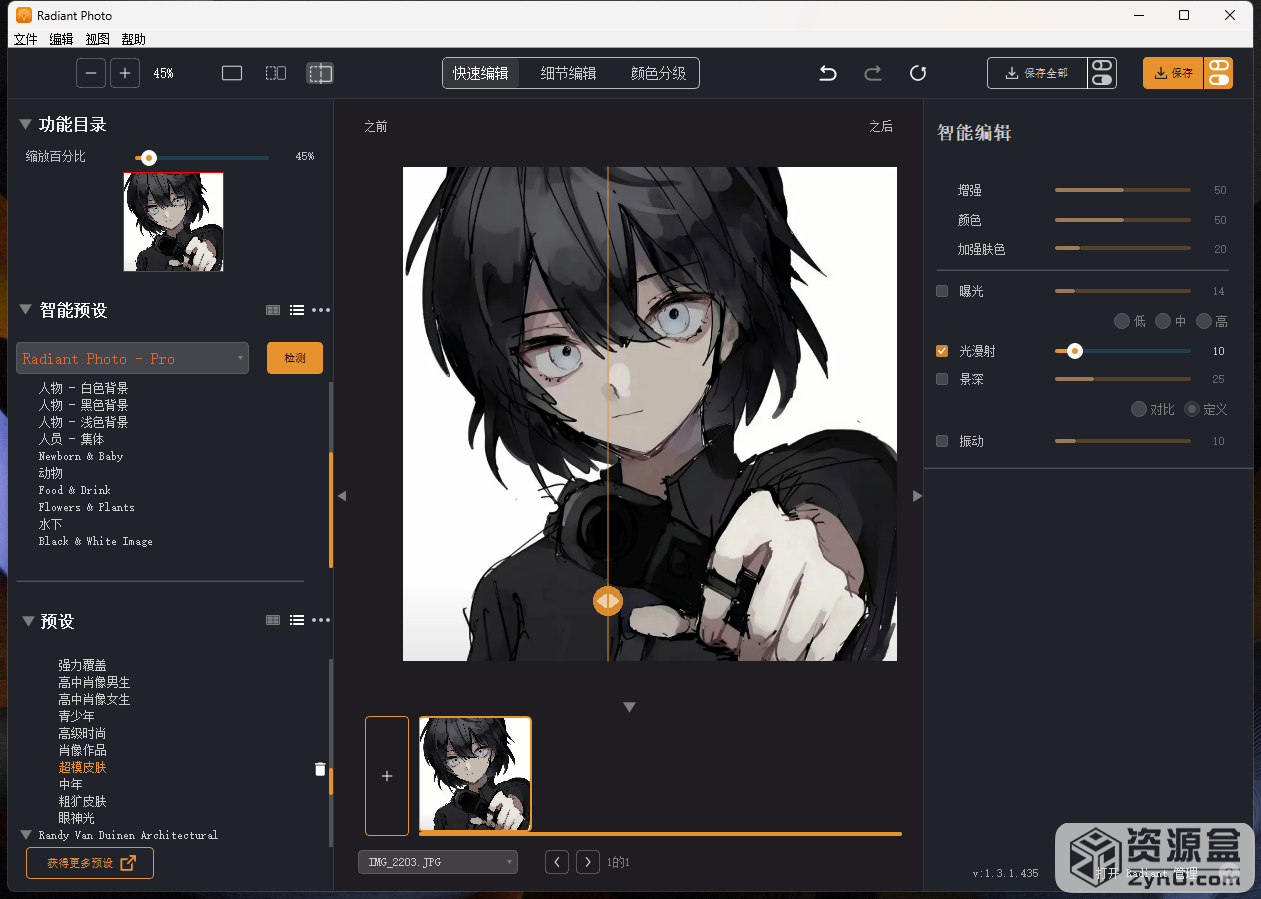Click the navigator preview thumbnail
This screenshot has width=1261, height=899.
173,221
